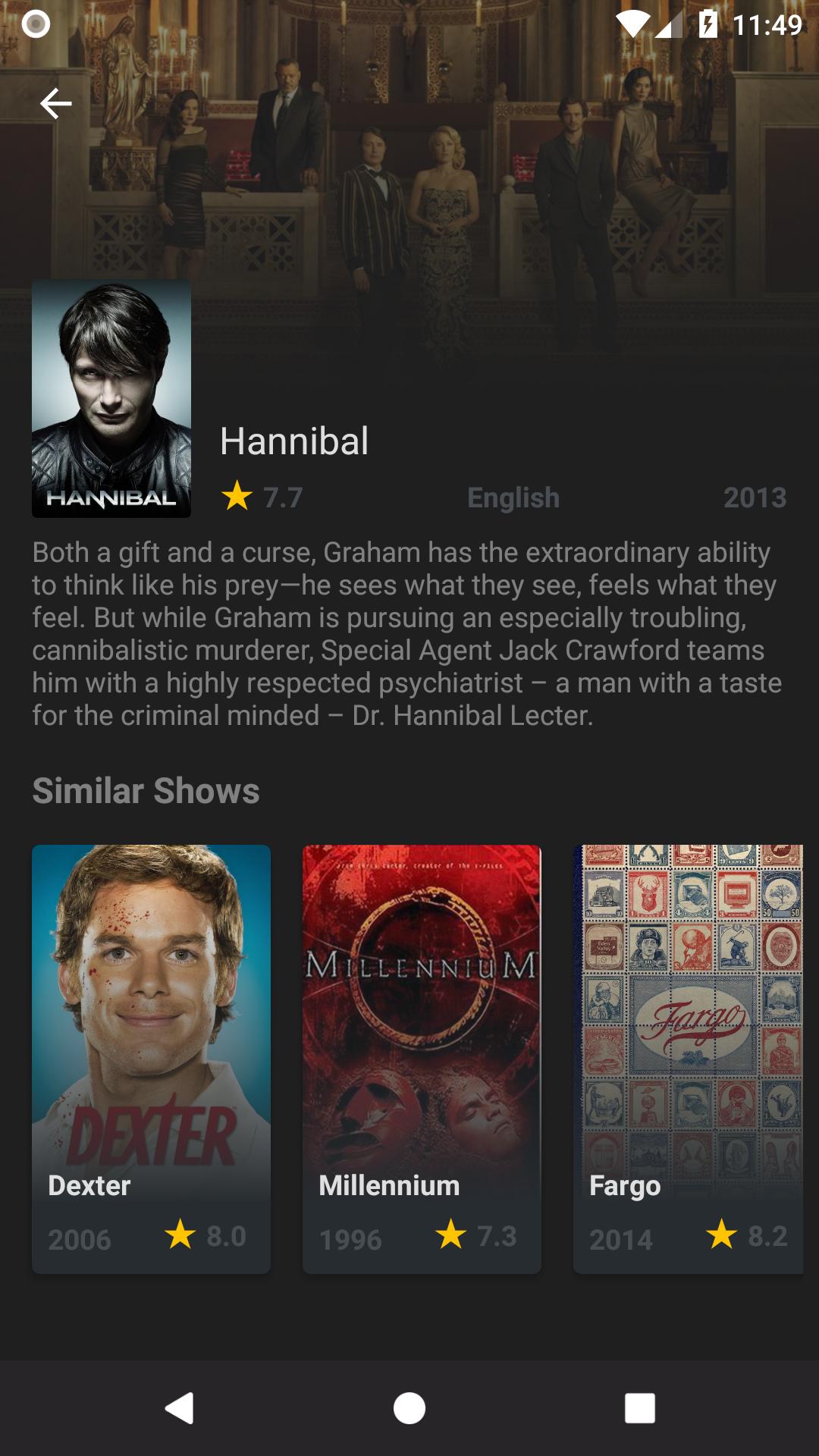Tap the Android home circle button
Image resolution: width=819 pixels, height=1456 pixels.
409,1408
